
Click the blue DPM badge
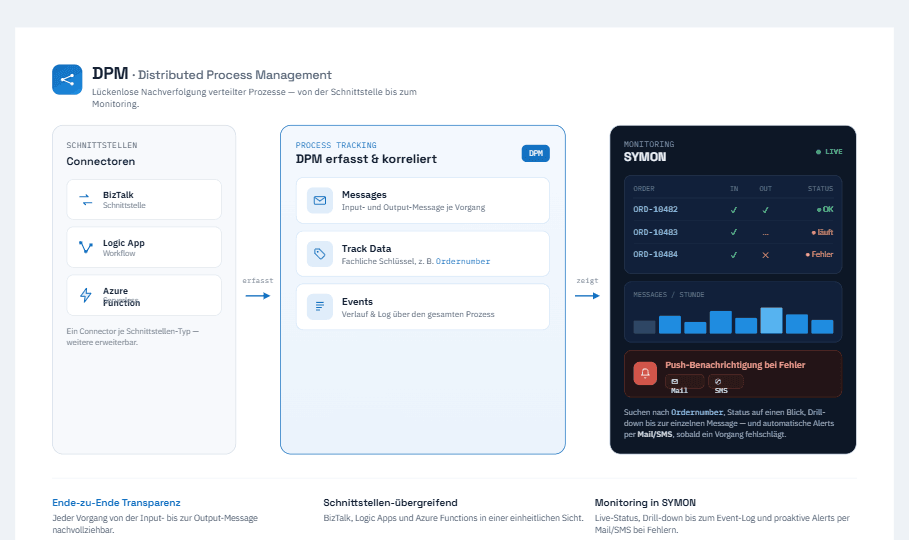(536, 153)
